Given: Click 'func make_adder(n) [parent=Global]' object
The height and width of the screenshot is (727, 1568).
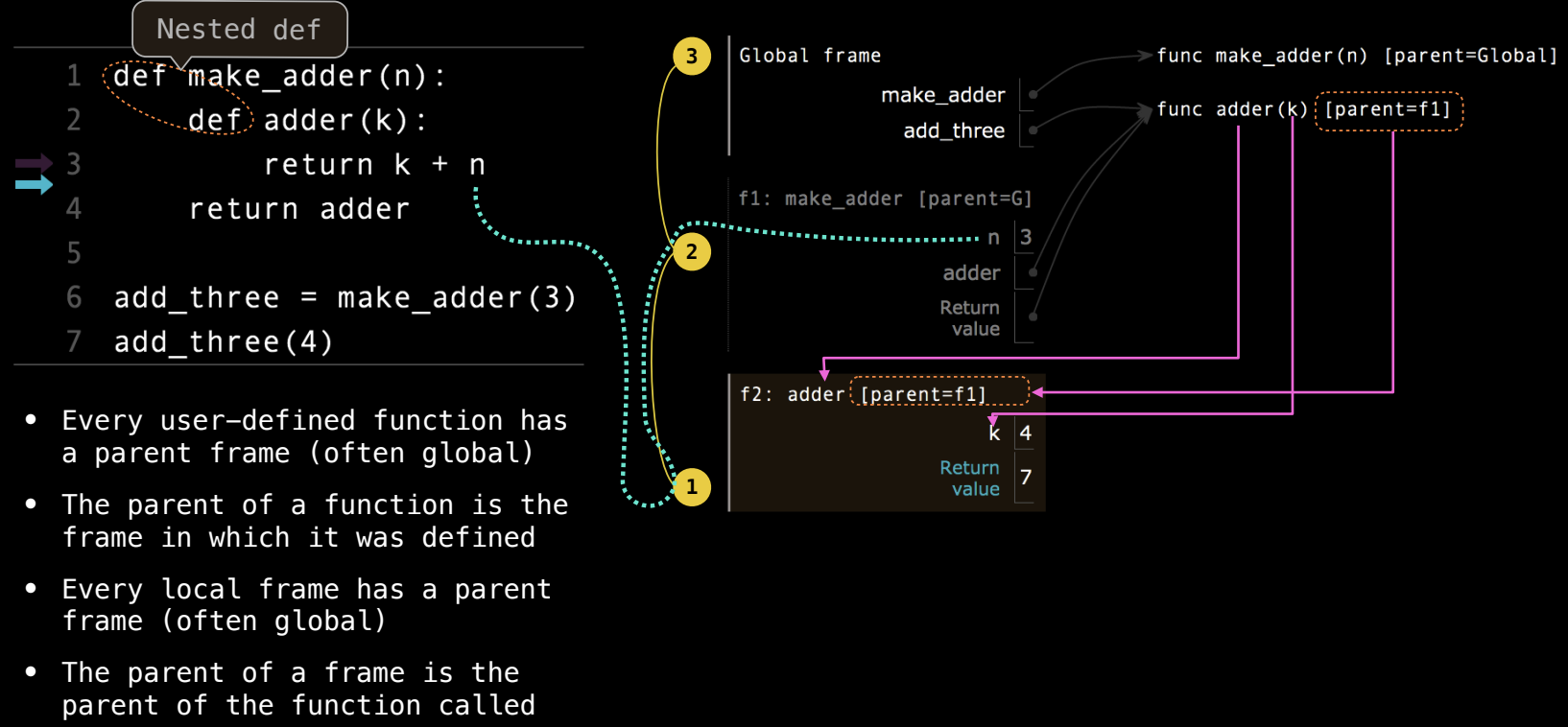Looking at the screenshot, I should pyautogui.click(x=1357, y=56).
